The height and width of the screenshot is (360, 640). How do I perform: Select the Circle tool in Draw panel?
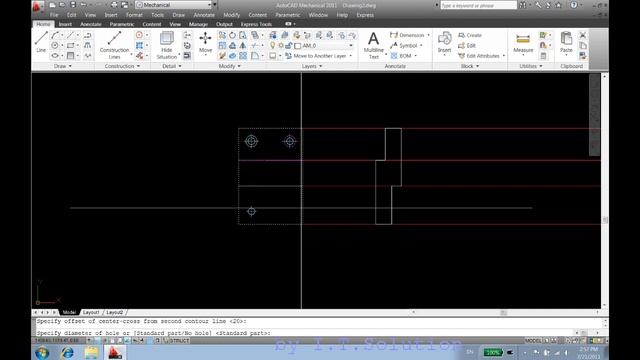(x=55, y=45)
